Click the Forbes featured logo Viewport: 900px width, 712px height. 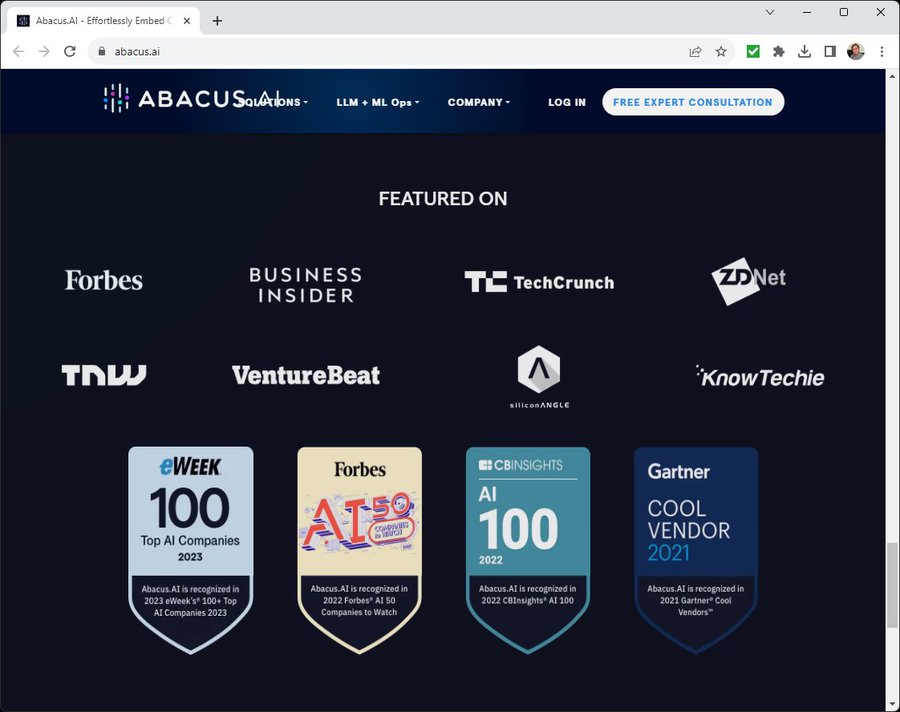tap(104, 280)
